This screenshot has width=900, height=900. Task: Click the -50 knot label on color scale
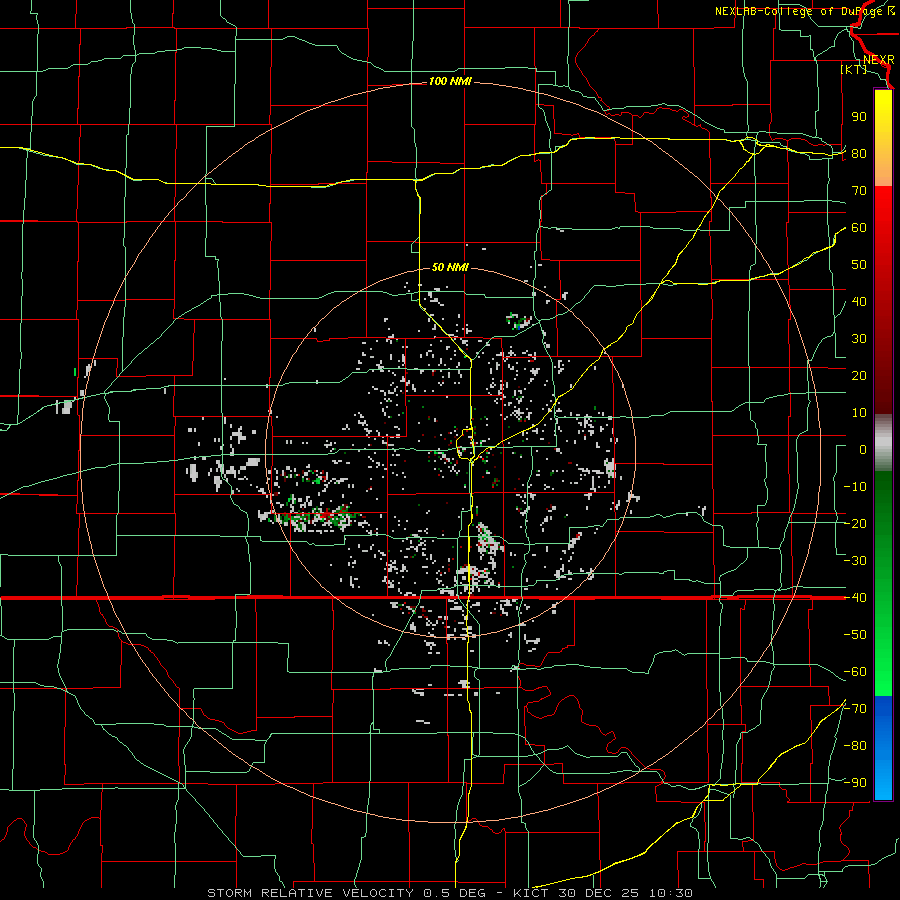coord(855,635)
